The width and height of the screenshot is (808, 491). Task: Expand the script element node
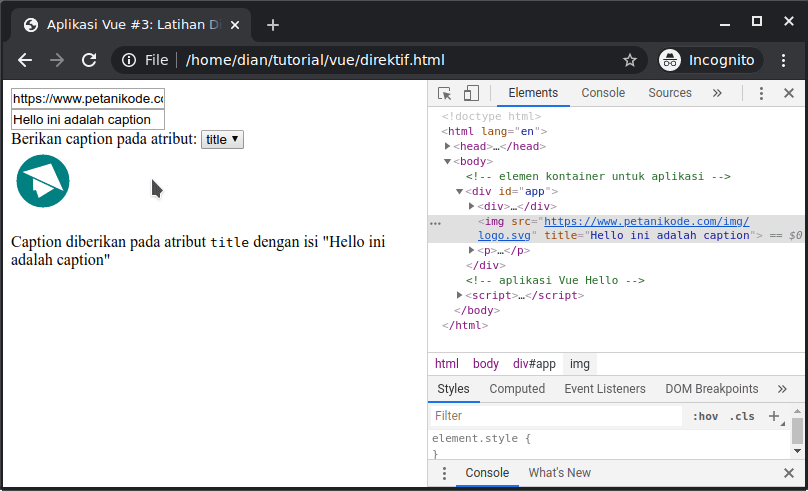click(x=460, y=295)
